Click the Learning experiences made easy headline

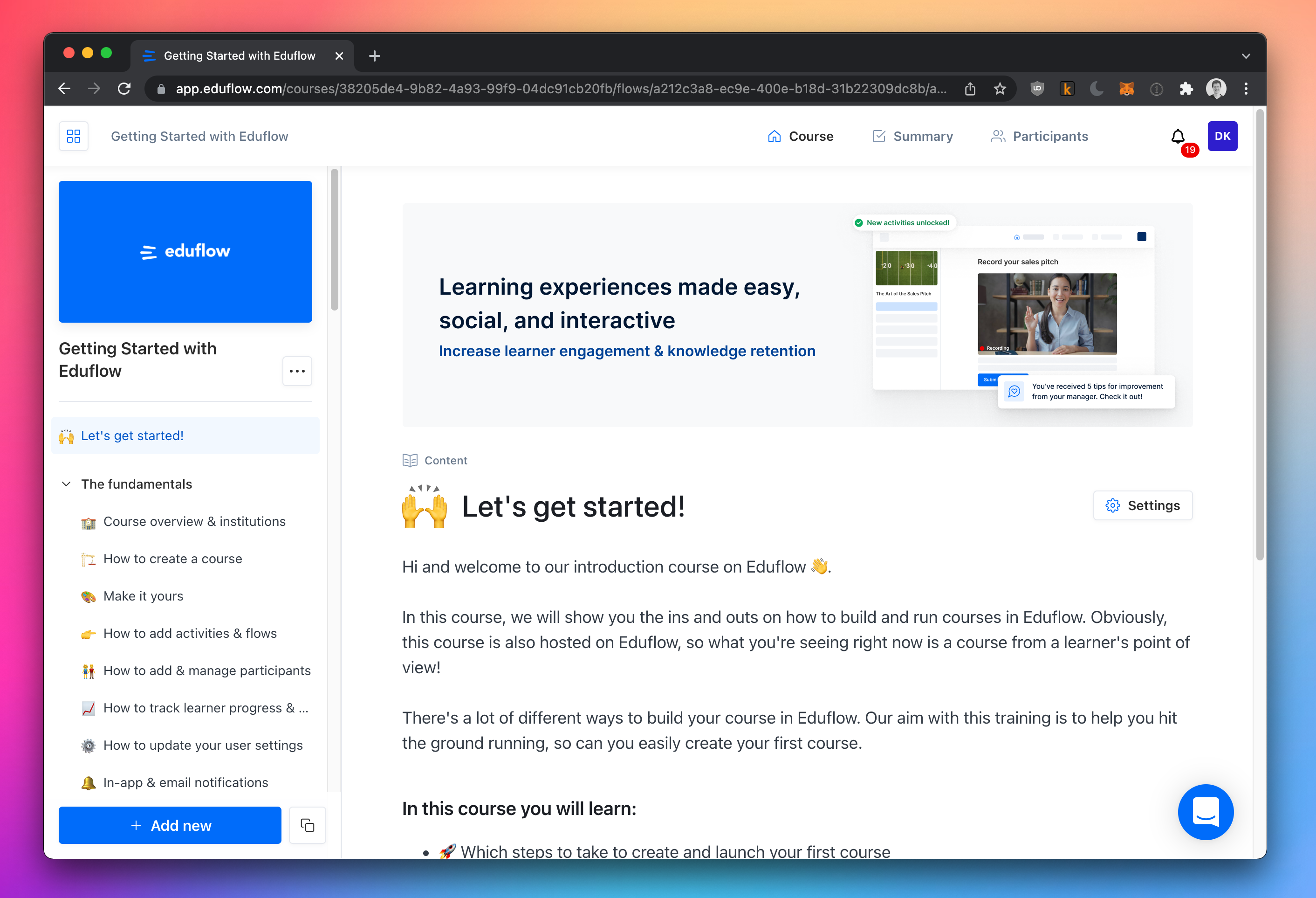coord(619,304)
